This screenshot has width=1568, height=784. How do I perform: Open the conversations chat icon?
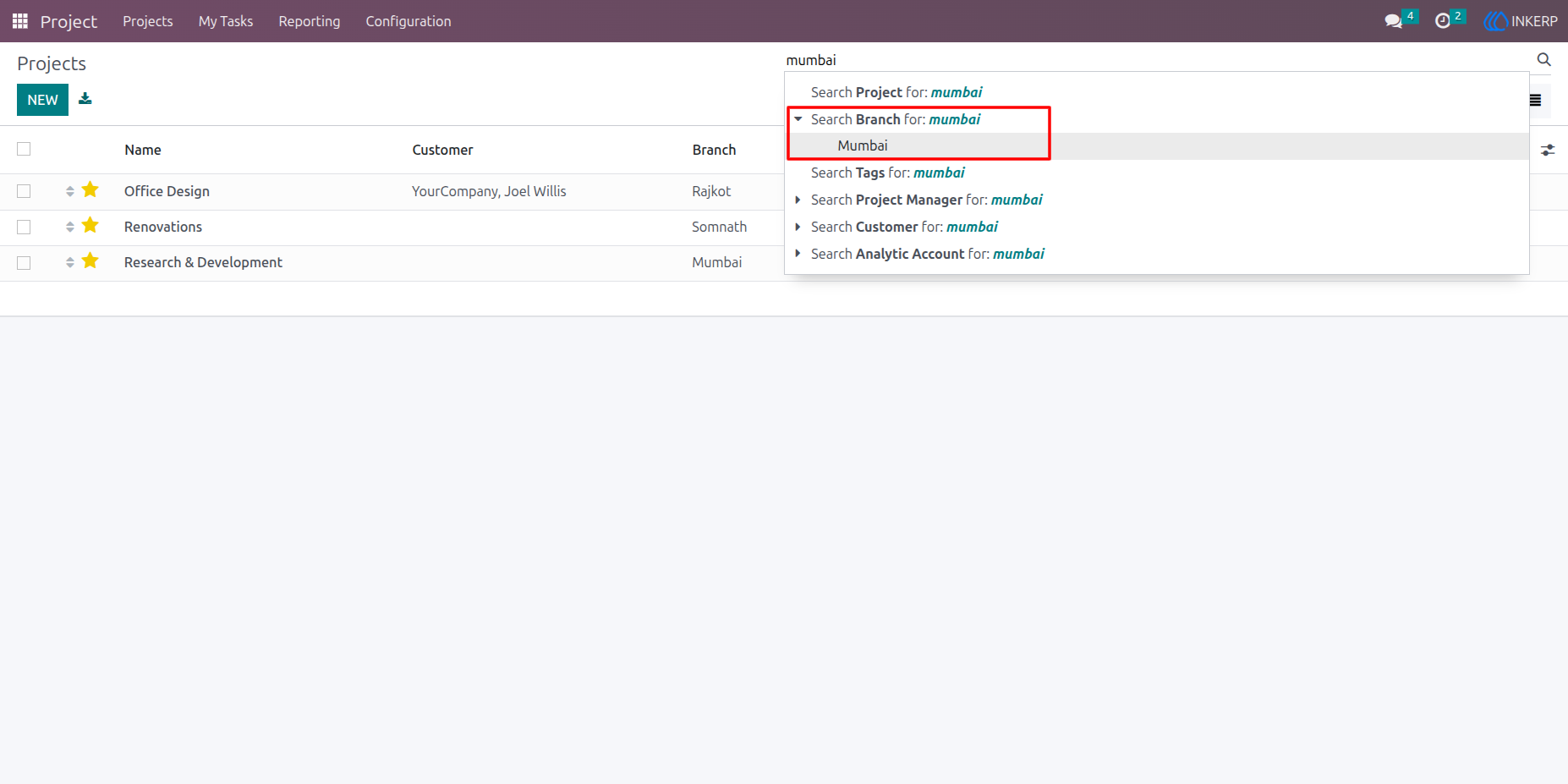click(x=1393, y=21)
